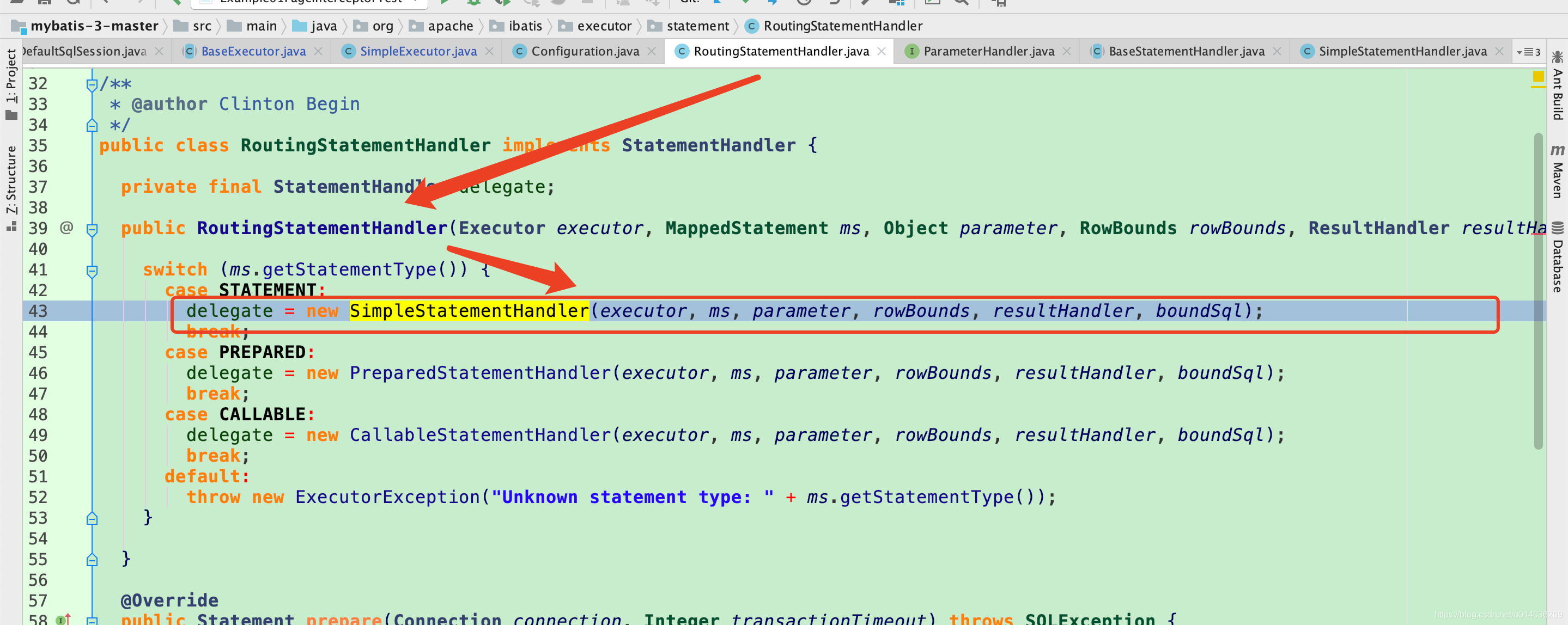Click author name Clinton Begin in the Javadoc
The image size is (1568, 625).
289,104
